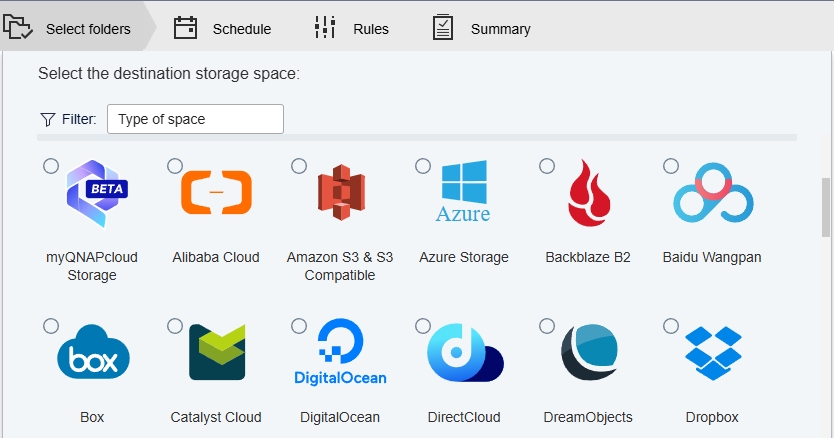Click the Azure Storage text label
The width and height of the screenshot is (834, 438).
click(464, 258)
